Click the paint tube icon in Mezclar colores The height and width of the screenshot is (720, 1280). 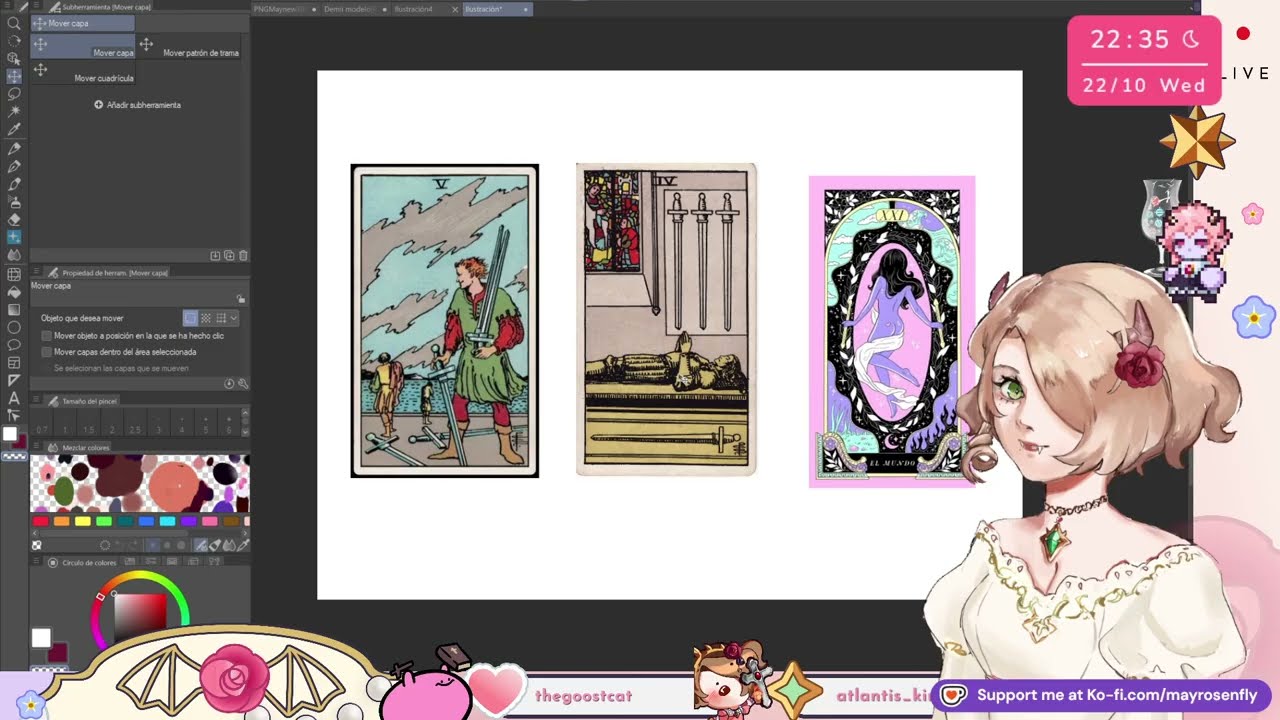pos(216,545)
